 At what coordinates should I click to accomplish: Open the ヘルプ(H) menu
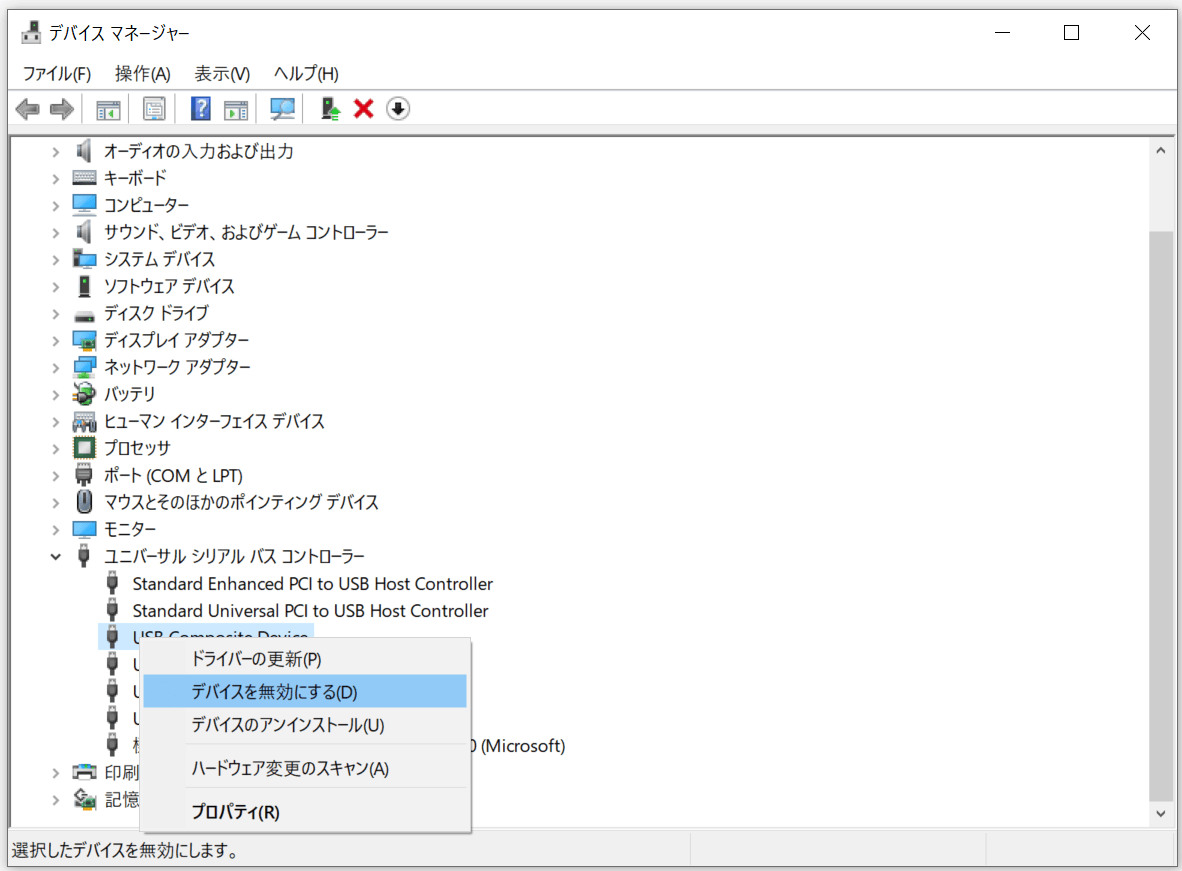[x=306, y=73]
